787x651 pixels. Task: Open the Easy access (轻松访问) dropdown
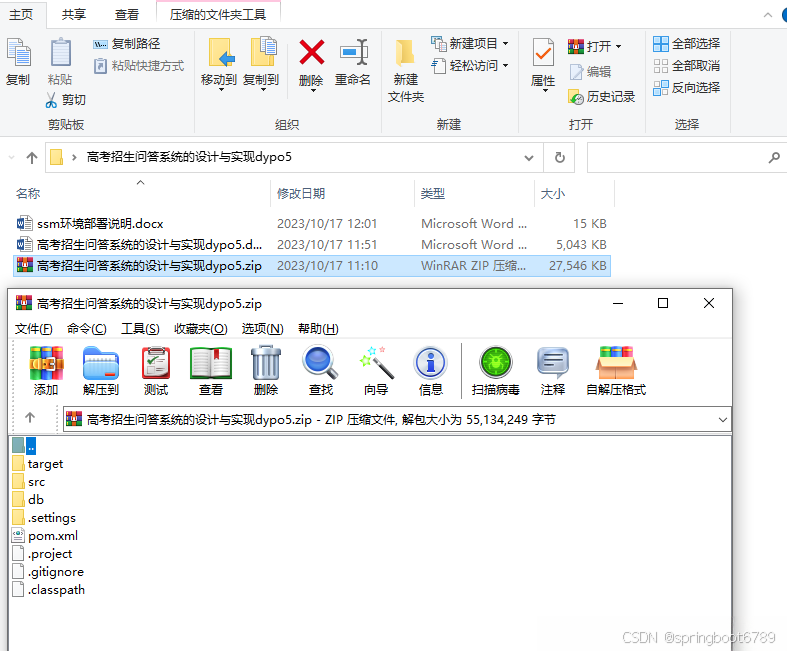[505, 66]
